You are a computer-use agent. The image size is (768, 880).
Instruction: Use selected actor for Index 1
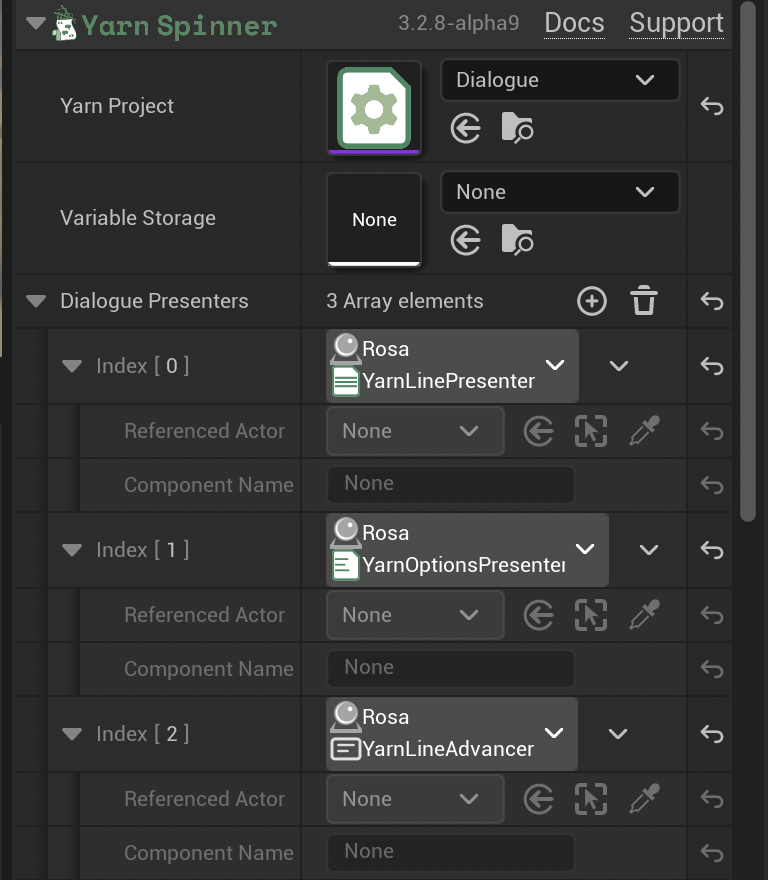point(538,616)
